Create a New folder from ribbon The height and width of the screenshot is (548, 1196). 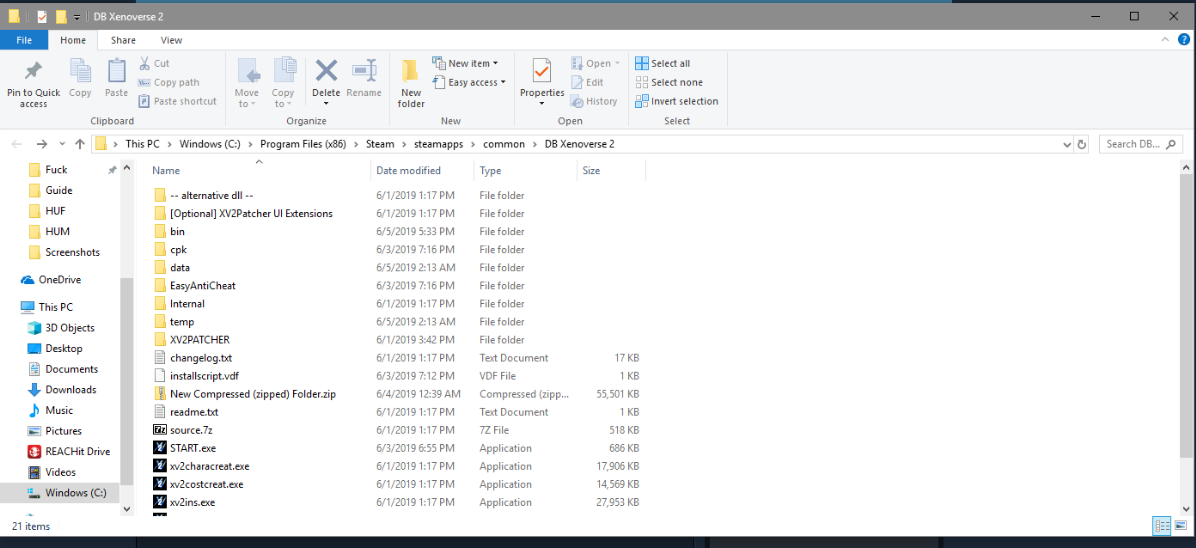(x=411, y=82)
